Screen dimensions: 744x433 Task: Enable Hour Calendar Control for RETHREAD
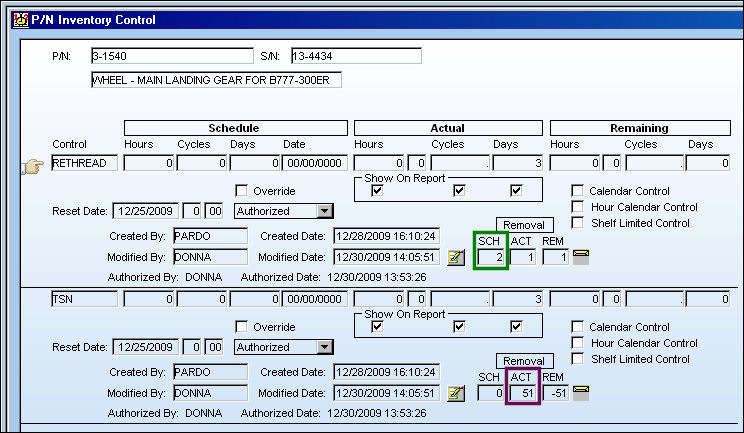tap(577, 207)
